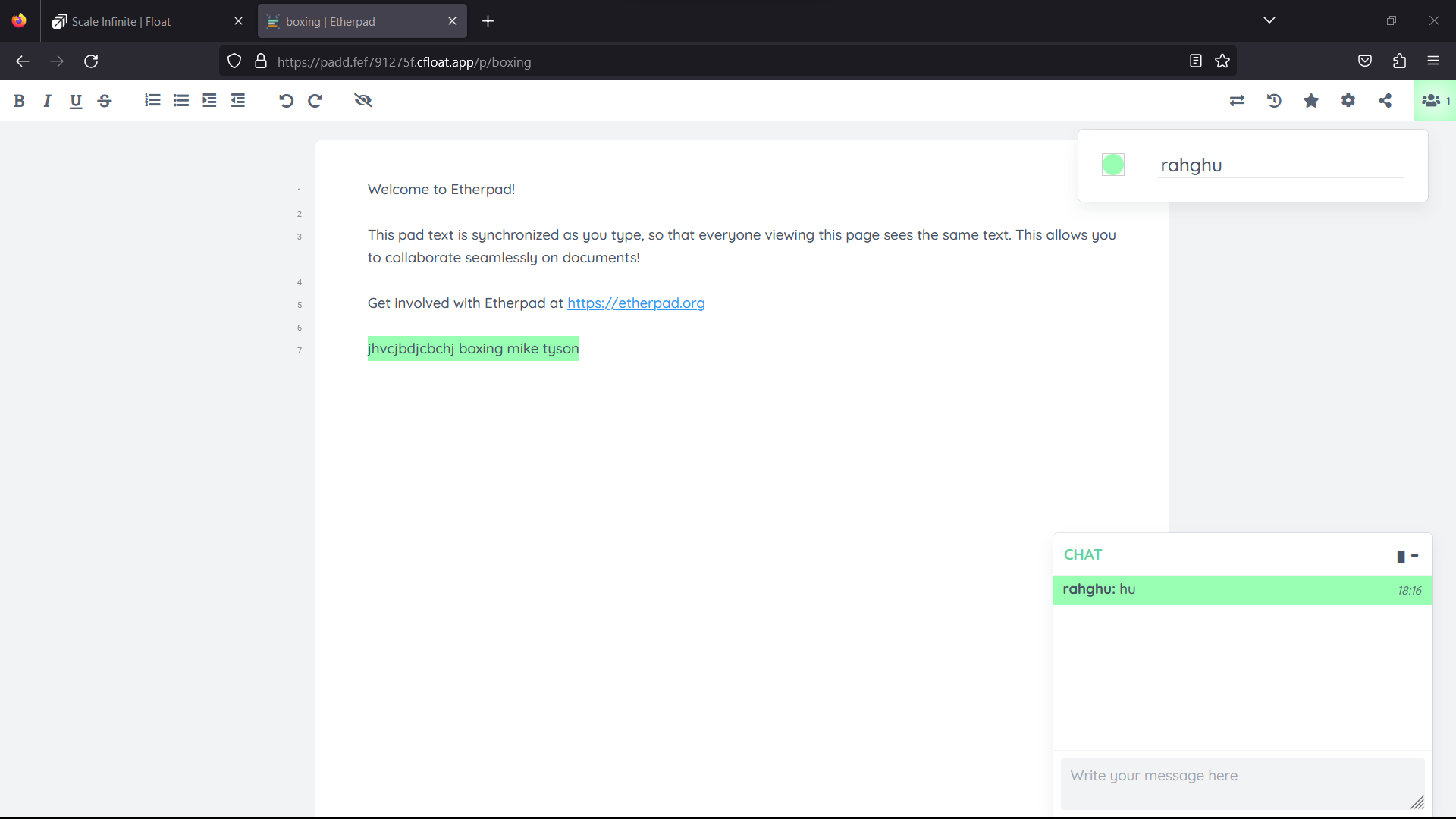Toggle bold formatting
Viewport: 1456px width, 819px height.
click(x=19, y=101)
